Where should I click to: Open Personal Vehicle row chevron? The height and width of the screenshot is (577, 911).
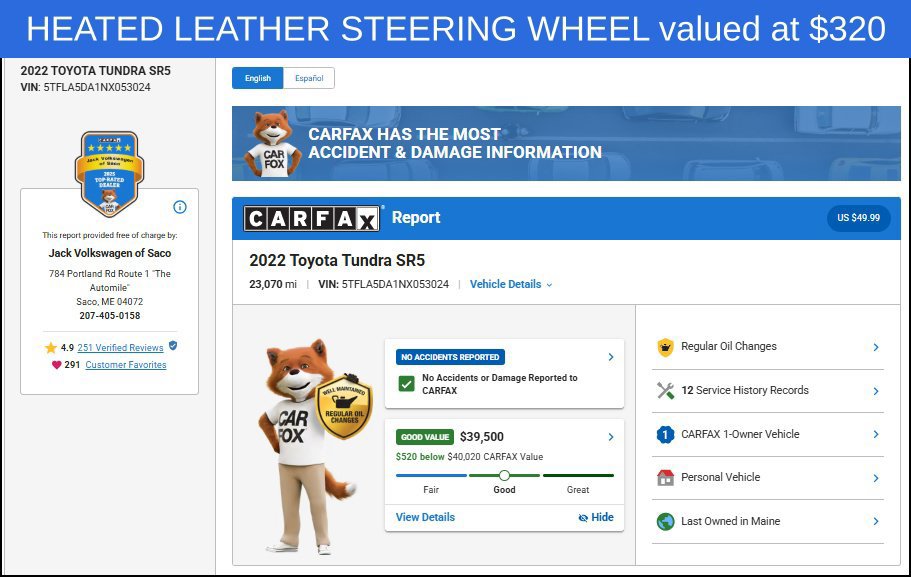(876, 478)
